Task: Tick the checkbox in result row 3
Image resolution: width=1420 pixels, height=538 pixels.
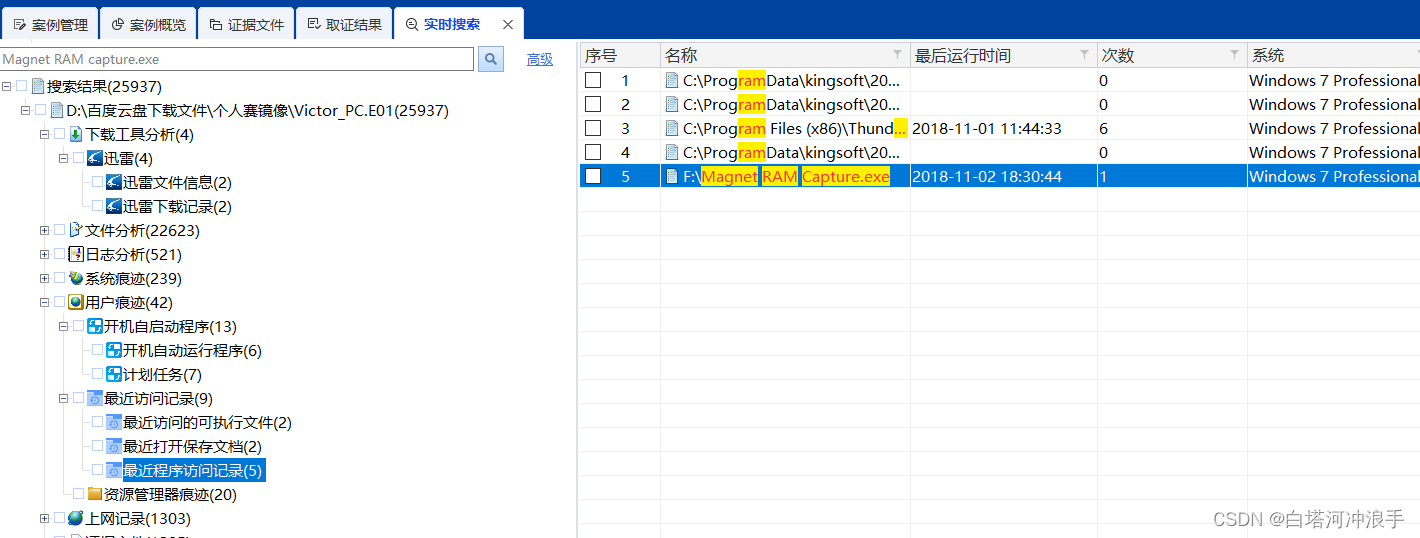Action: tap(593, 128)
